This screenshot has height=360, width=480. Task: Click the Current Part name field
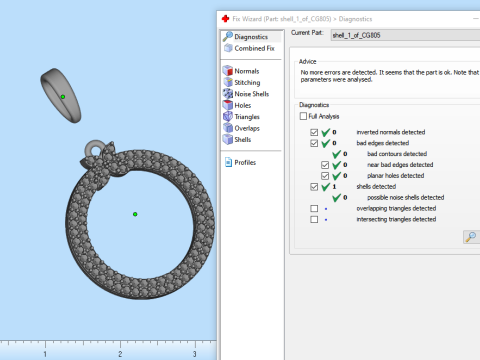pos(405,35)
